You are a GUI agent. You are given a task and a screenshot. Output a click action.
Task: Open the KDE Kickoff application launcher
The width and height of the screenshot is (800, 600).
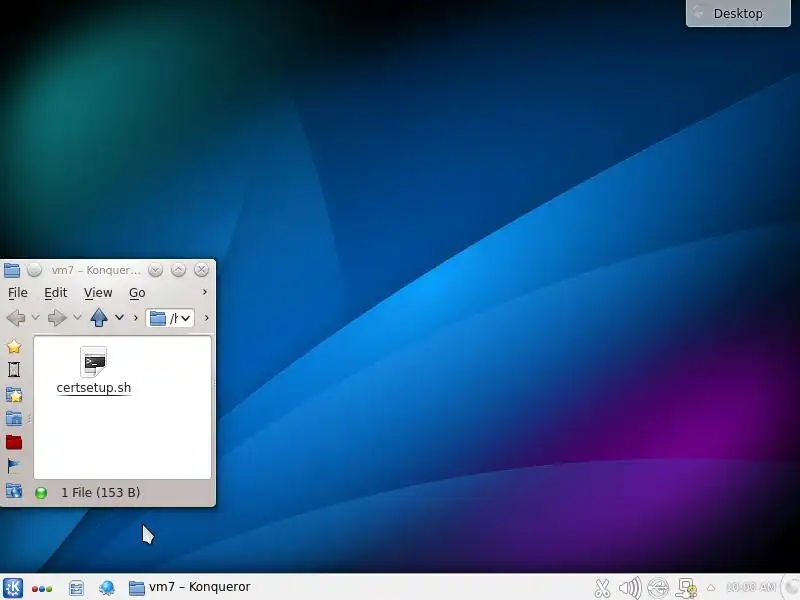(13, 588)
